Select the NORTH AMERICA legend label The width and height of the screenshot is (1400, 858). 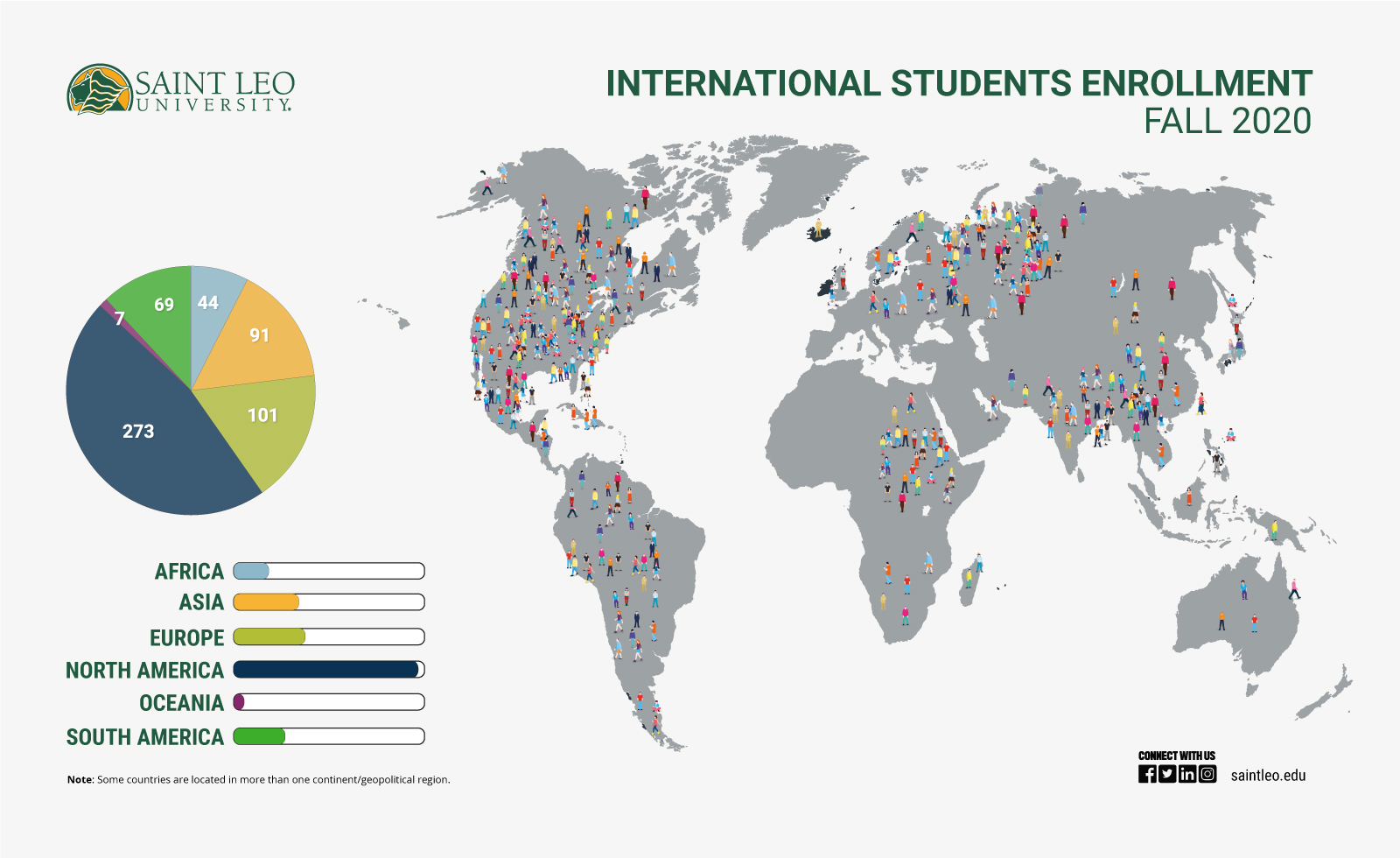click(145, 671)
